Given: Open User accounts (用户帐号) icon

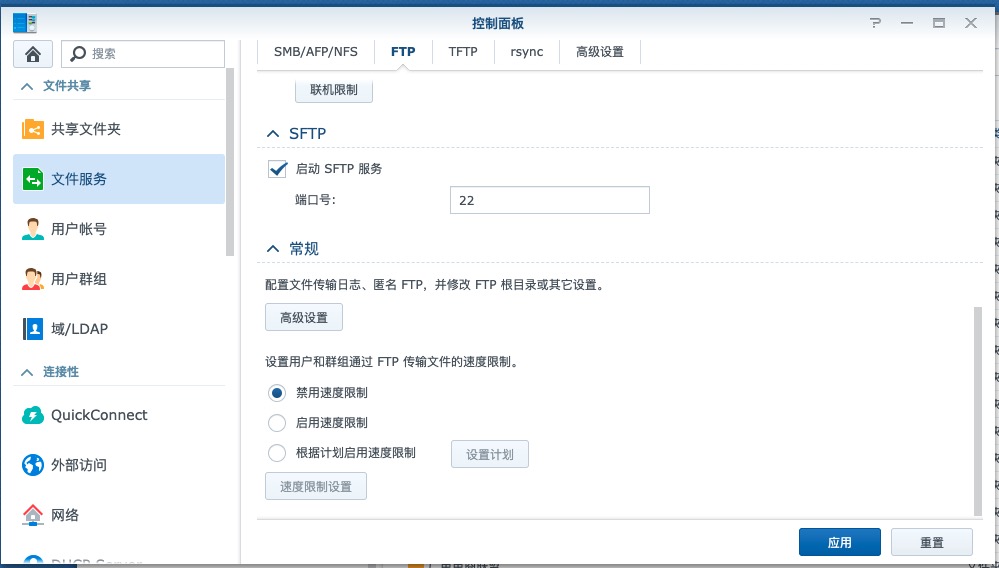Looking at the screenshot, I should [33, 230].
